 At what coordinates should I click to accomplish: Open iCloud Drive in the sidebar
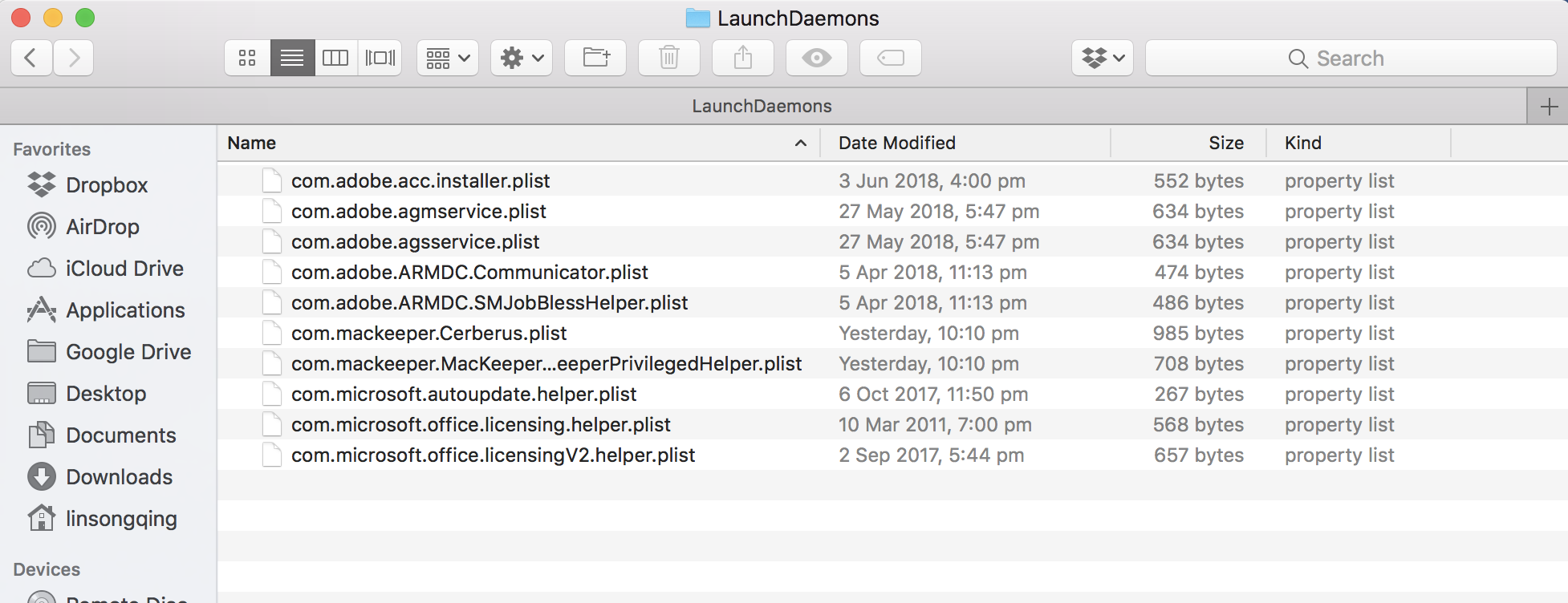point(105,269)
